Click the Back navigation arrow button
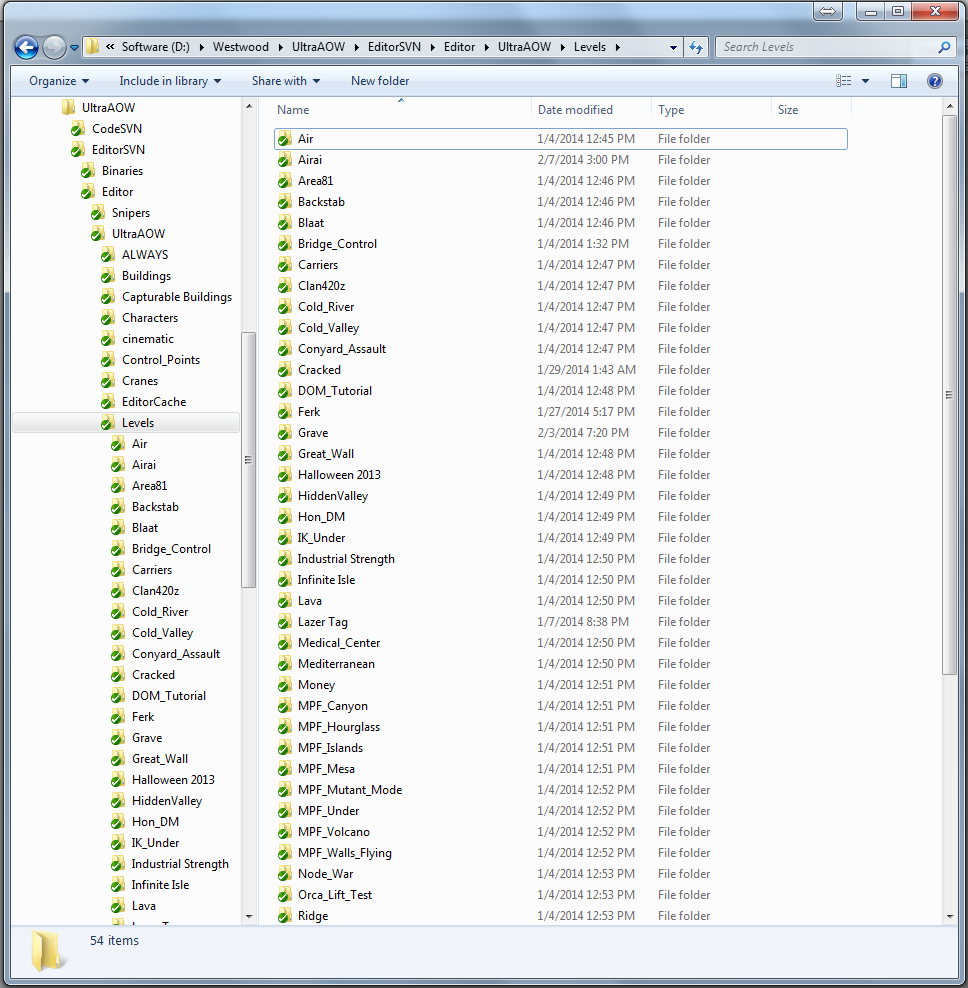The height and width of the screenshot is (988, 968). 27,47
